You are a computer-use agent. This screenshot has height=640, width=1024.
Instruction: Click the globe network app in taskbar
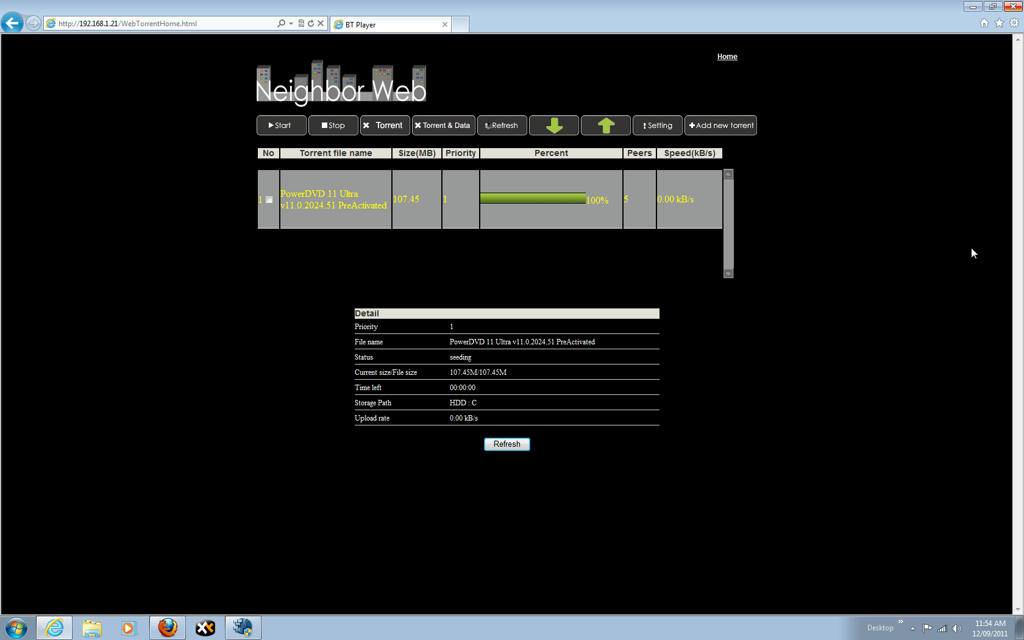[243, 628]
